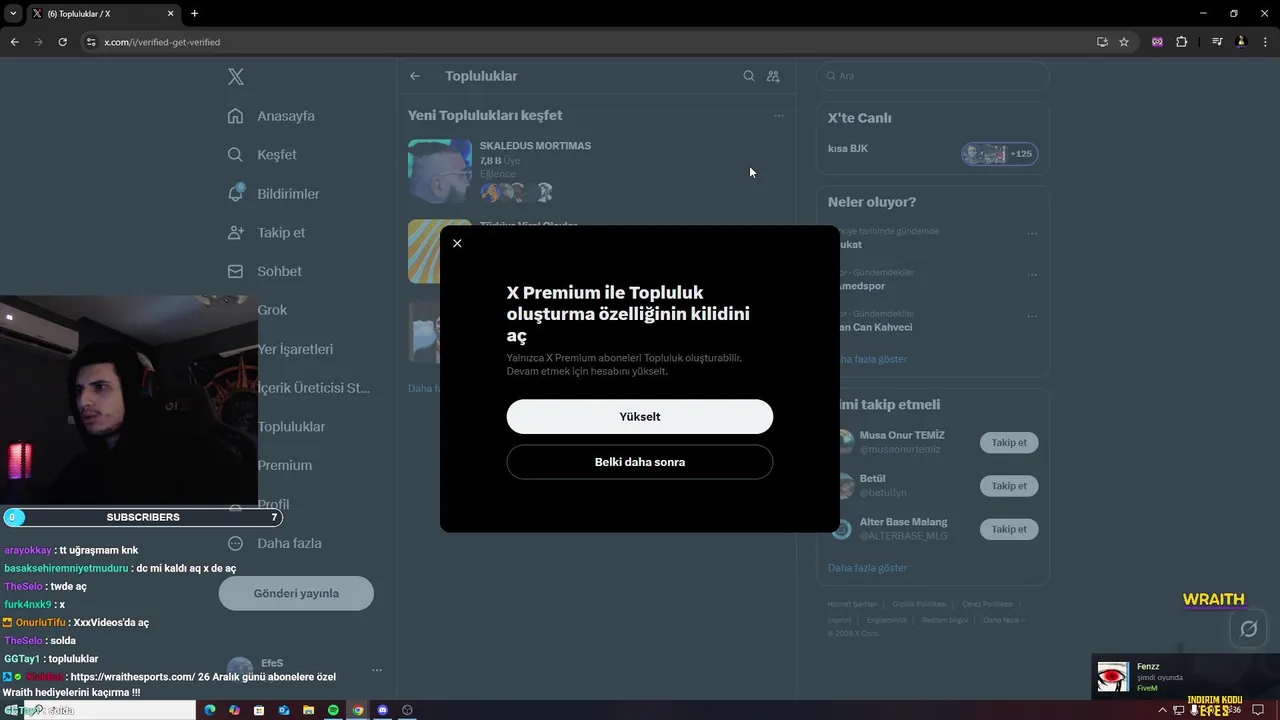Show hidden system tray icons
This screenshot has width=1280, height=720.
pyautogui.click(x=1162, y=710)
